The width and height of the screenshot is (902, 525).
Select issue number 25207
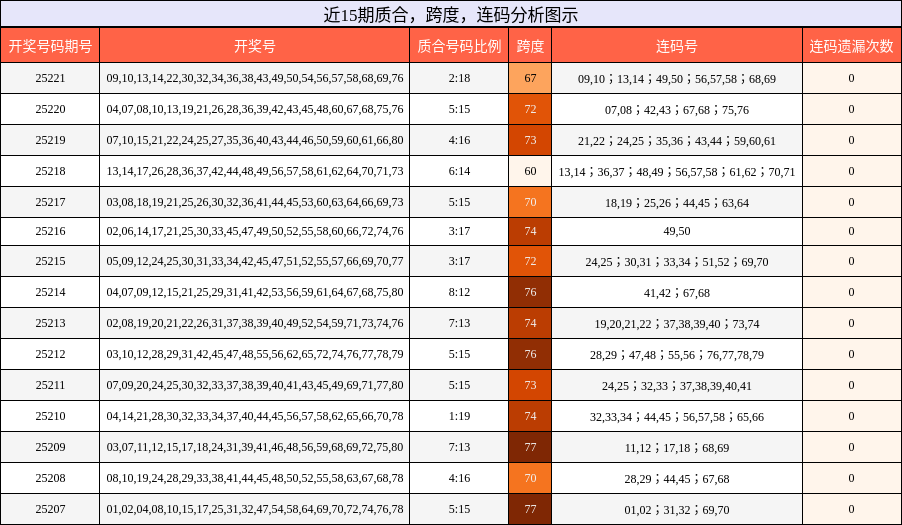[50, 509]
